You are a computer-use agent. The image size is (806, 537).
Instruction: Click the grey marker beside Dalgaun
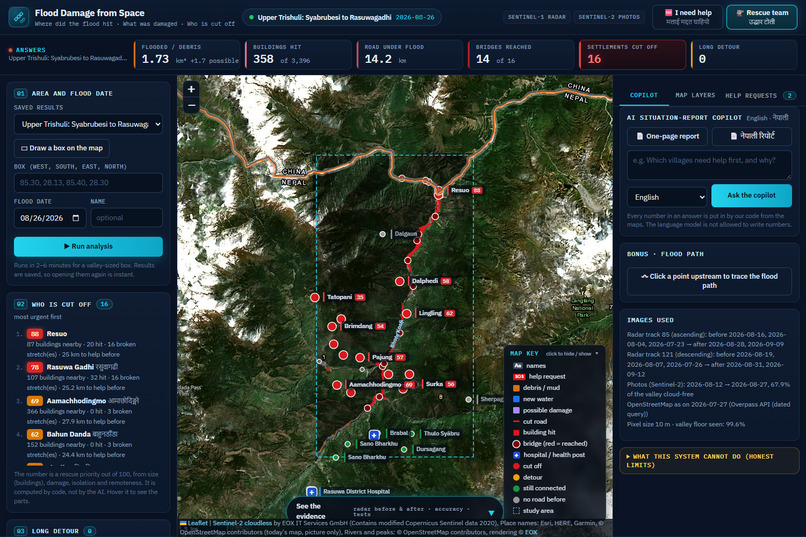click(382, 234)
